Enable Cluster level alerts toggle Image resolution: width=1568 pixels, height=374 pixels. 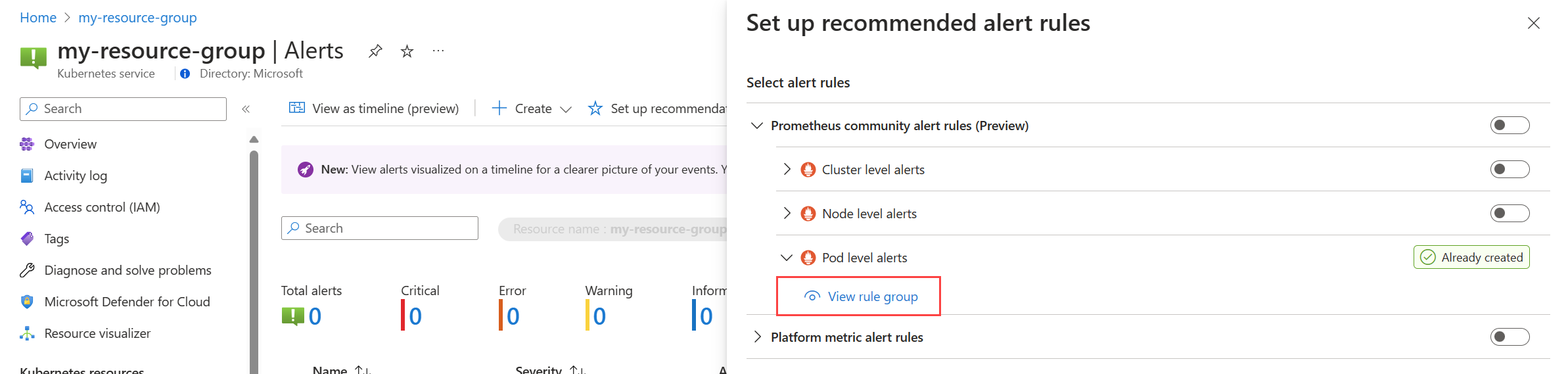tap(1510, 170)
